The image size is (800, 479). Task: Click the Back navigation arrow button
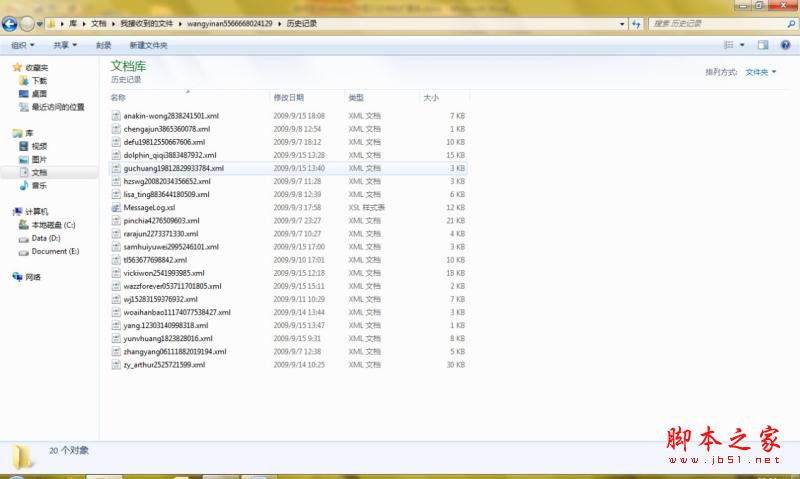10,23
